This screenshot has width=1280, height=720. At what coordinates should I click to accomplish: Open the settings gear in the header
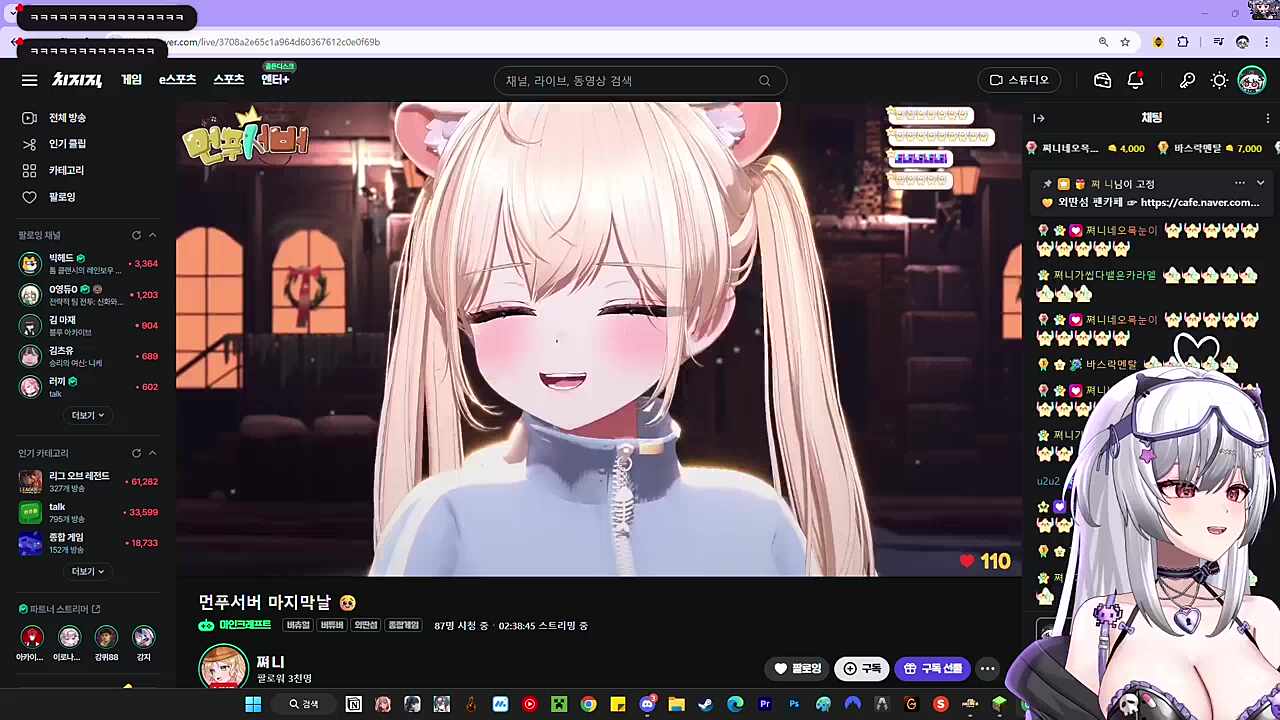1219,80
